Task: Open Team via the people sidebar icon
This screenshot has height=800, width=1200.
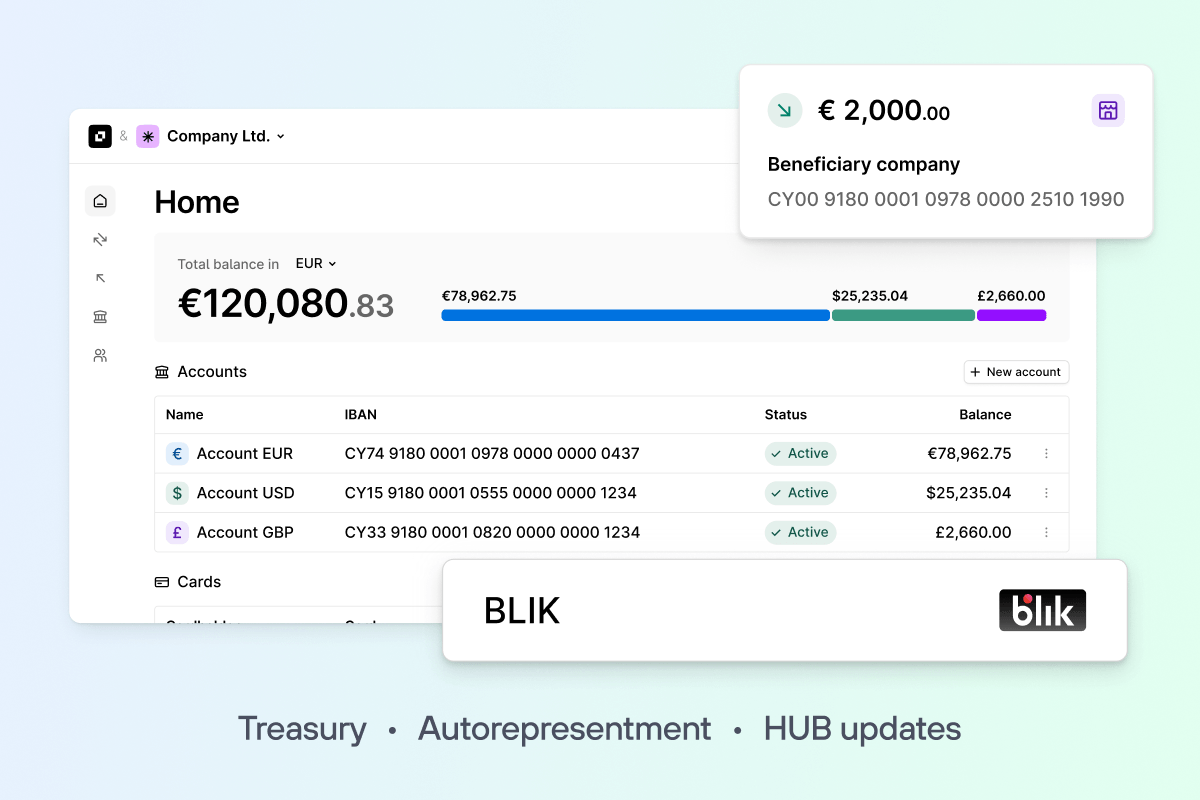Action: [x=100, y=355]
